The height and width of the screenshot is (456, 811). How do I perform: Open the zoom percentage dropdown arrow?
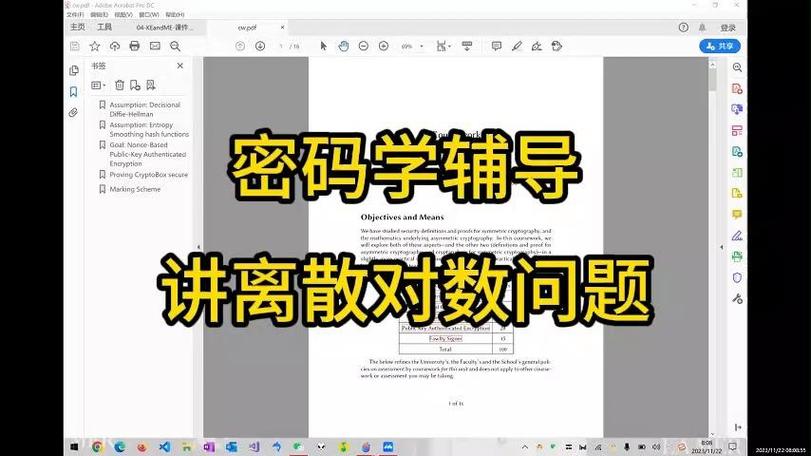click(x=422, y=46)
